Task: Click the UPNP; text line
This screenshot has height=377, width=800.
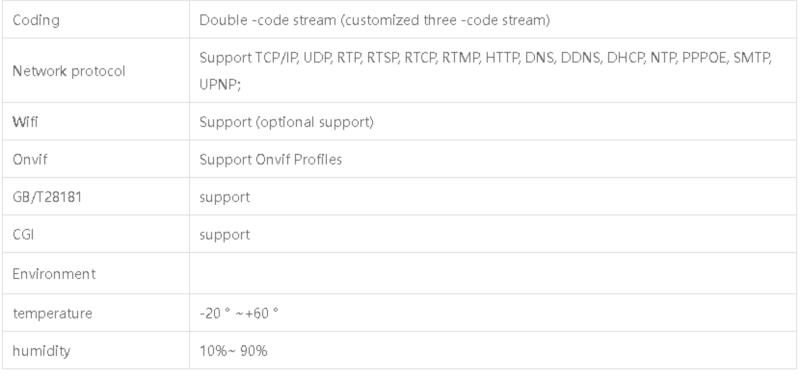Action: pos(220,84)
